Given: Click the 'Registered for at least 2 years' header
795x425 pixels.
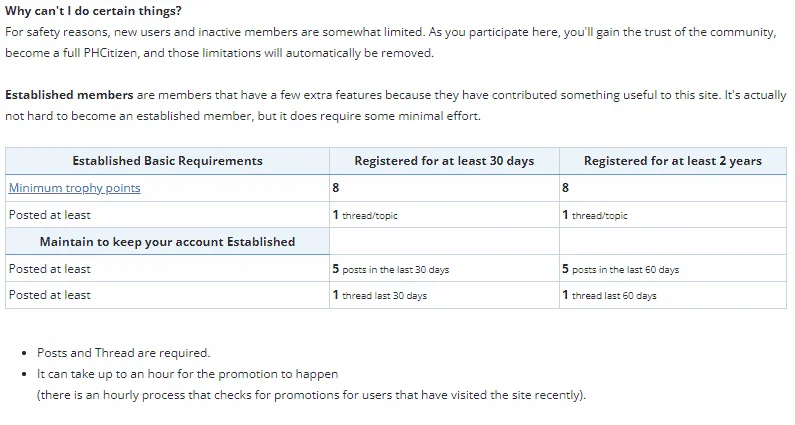Looking at the screenshot, I should tap(673, 161).
